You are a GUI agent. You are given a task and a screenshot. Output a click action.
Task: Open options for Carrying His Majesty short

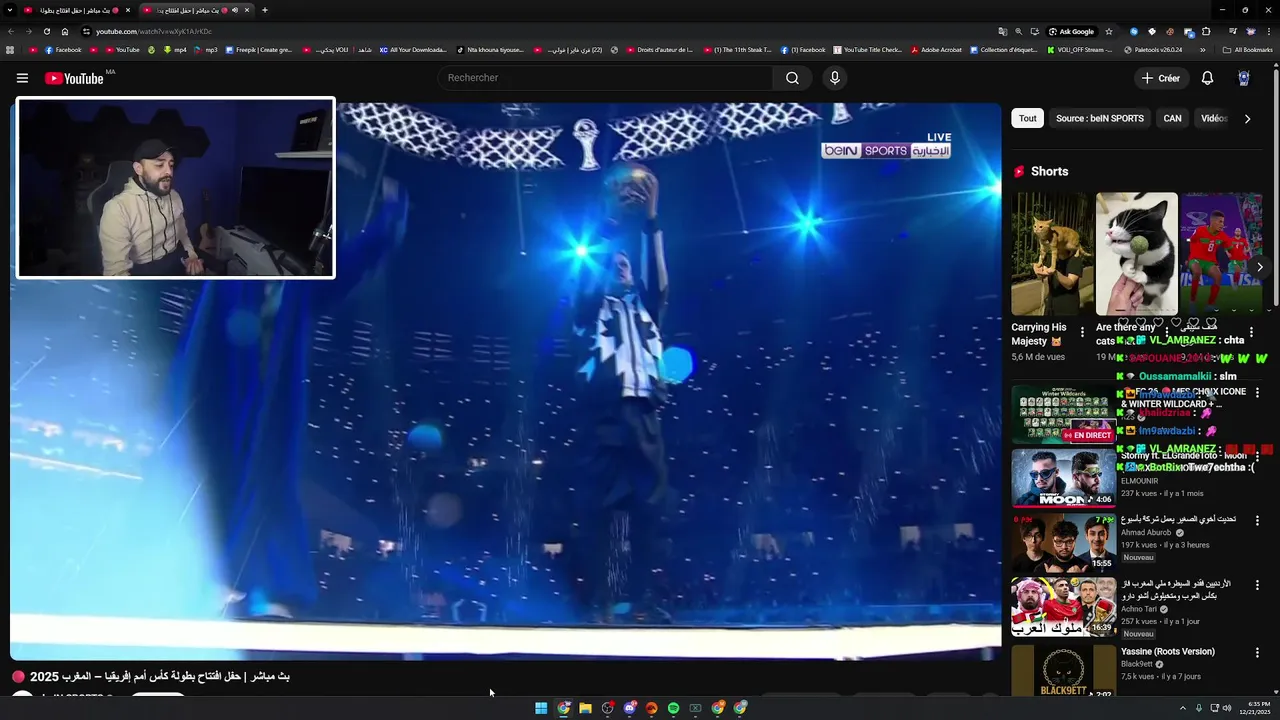1082,333
